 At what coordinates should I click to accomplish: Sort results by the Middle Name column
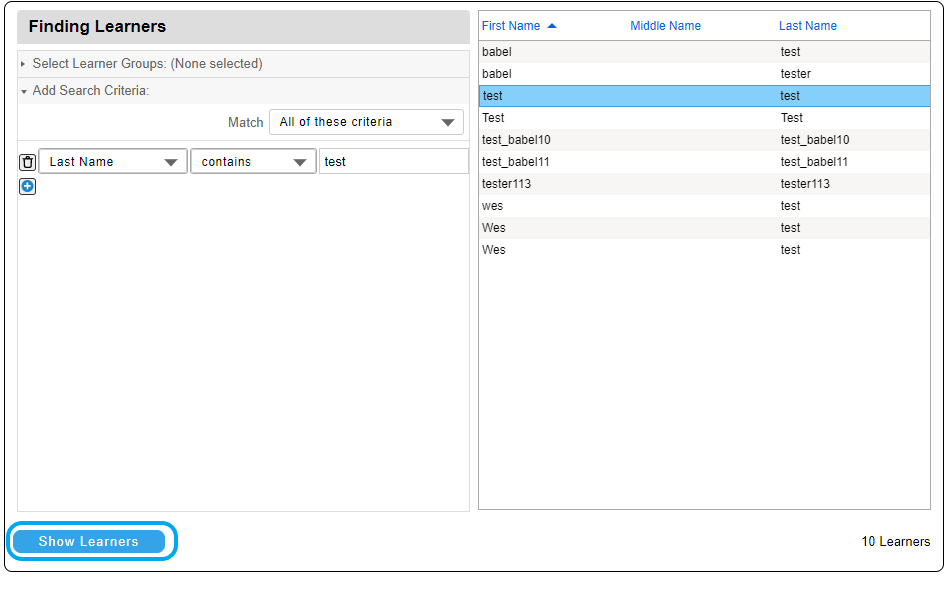[665, 25]
